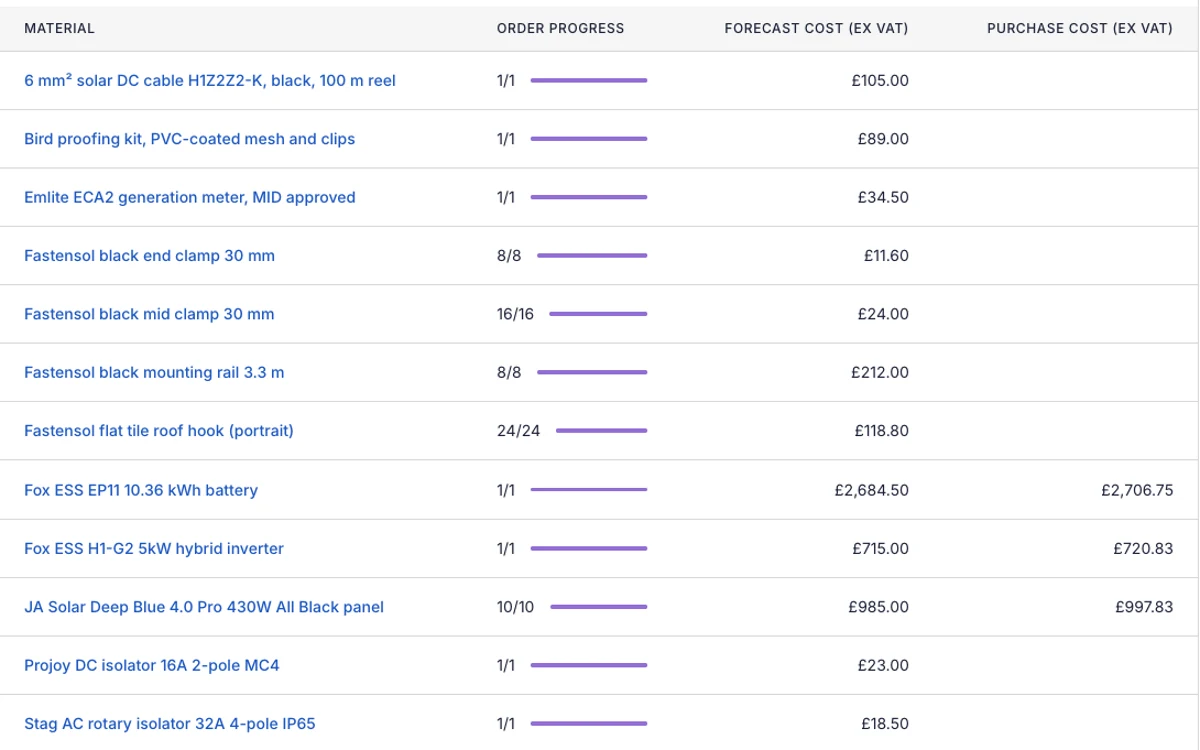The width and height of the screenshot is (1200, 750).
Task: Click progress bar for Fastensol mid clamp
Action: (599, 314)
